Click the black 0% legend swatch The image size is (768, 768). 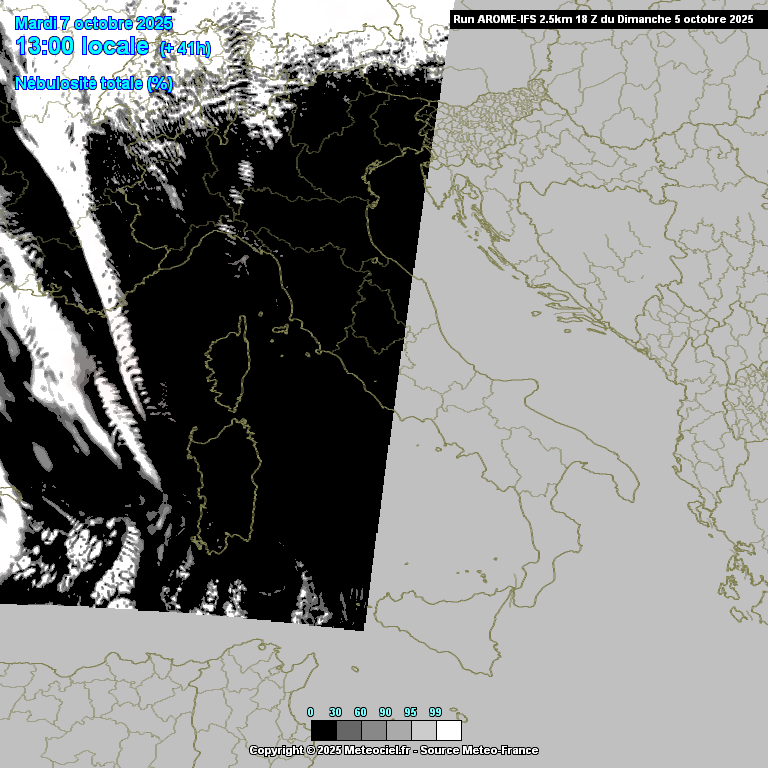pyautogui.click(x=323, y=730)
